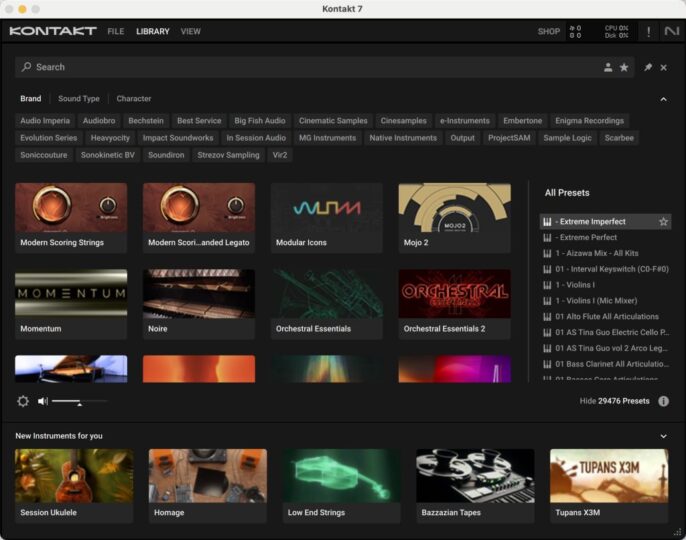Mute the preview speaker icon
Screen dimensions: 686x540
pos(43,401)
